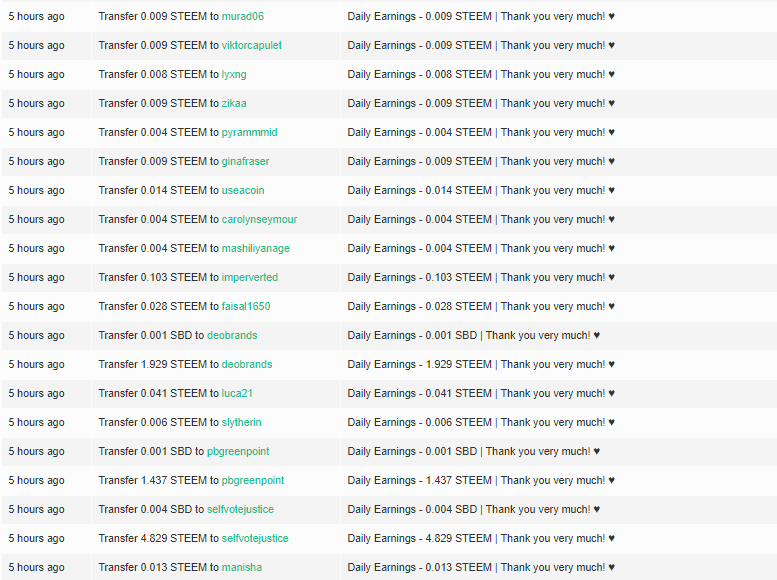Click "5 hours ago" in the slytherin row

[x=36, y=422]
